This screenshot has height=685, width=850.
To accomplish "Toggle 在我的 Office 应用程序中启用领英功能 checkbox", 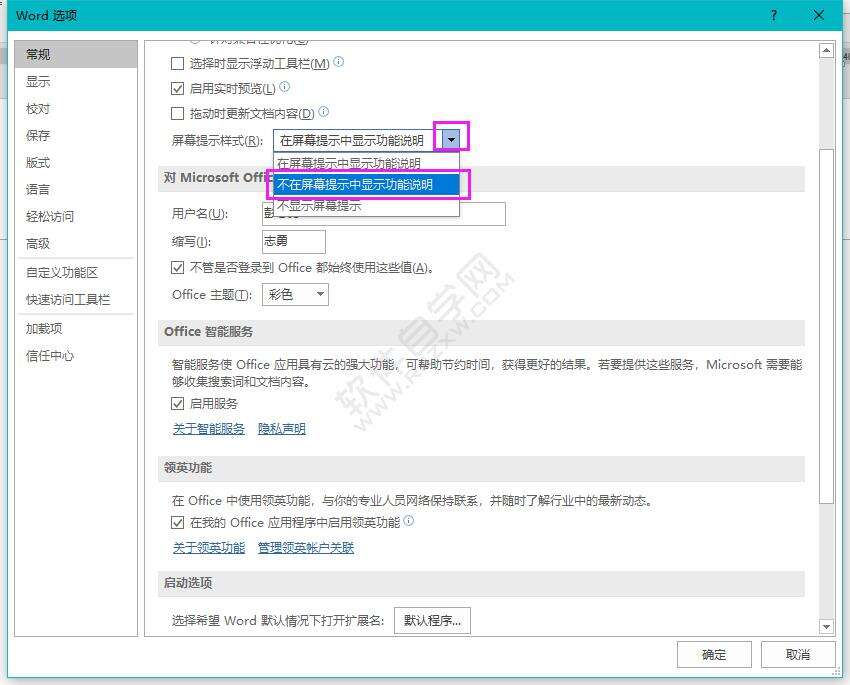I will pyautogui.click(x=177, y=522).
